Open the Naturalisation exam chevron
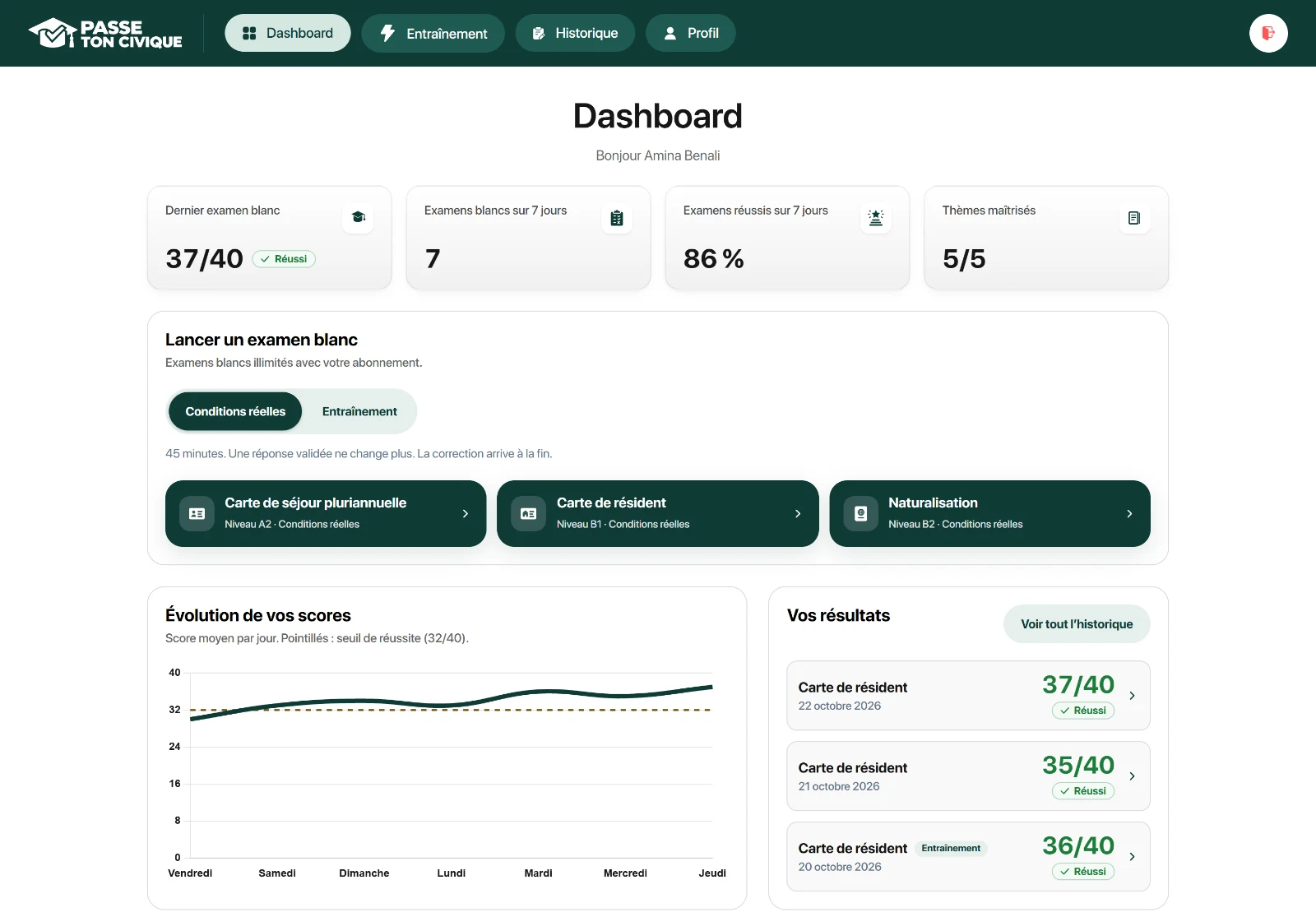The width and height of the screenshot is (1316, 917). pos(1129,513)
